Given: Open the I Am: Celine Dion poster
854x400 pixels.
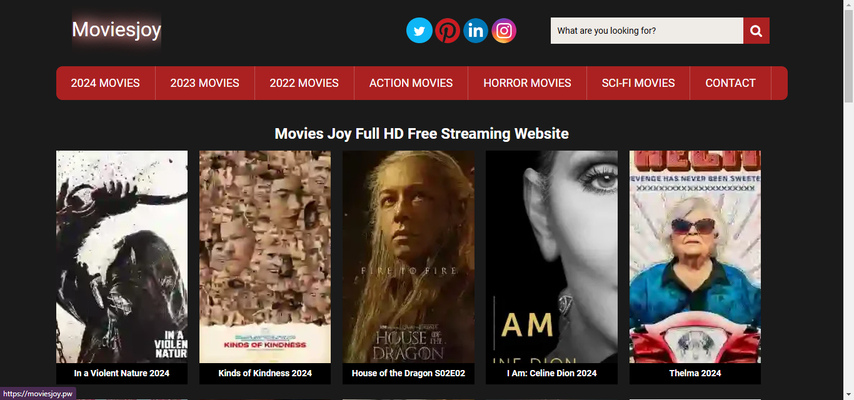Looking at the screenshot, I should click(x=552, y=257).
